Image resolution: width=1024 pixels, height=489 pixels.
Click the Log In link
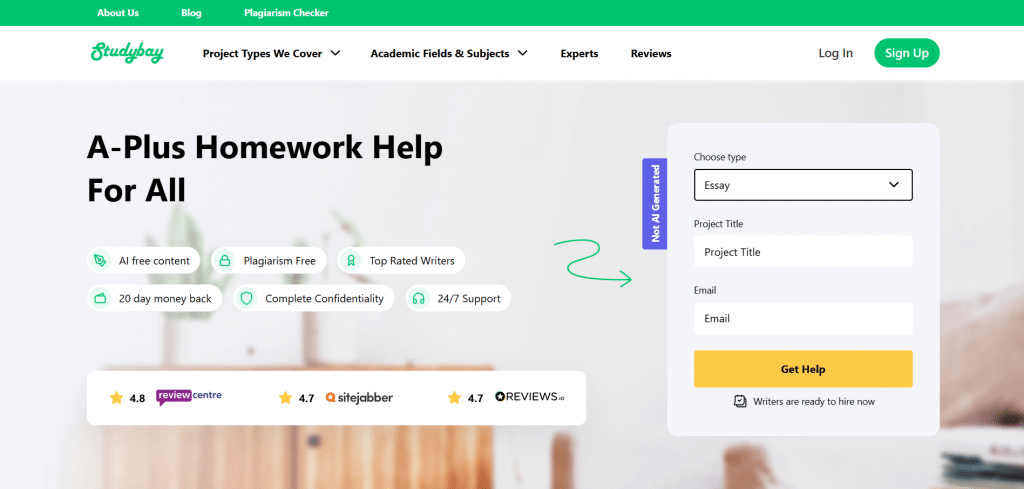coord(835,53)
